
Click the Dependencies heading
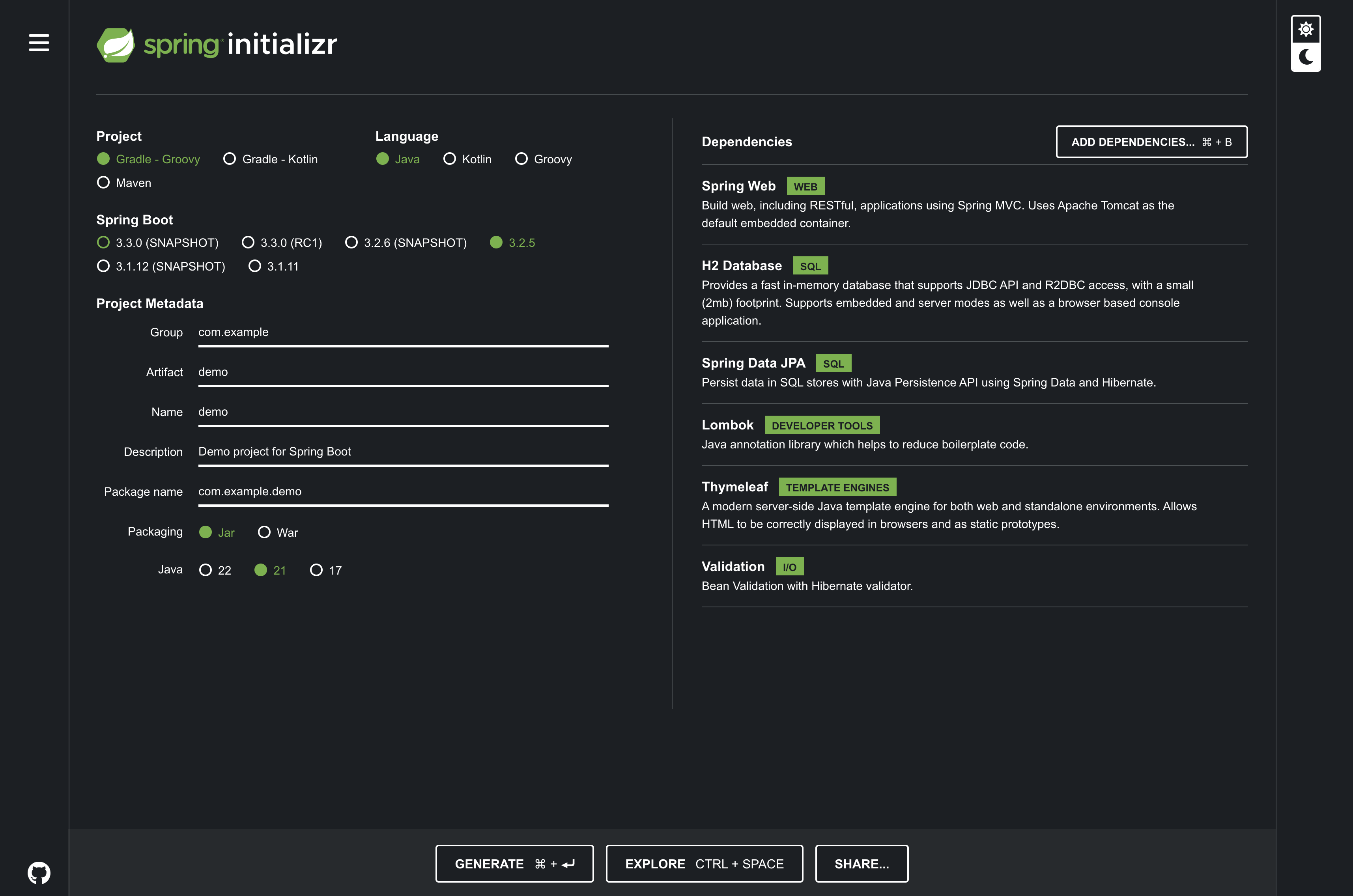pyautogui.click(x=747, y=142)
